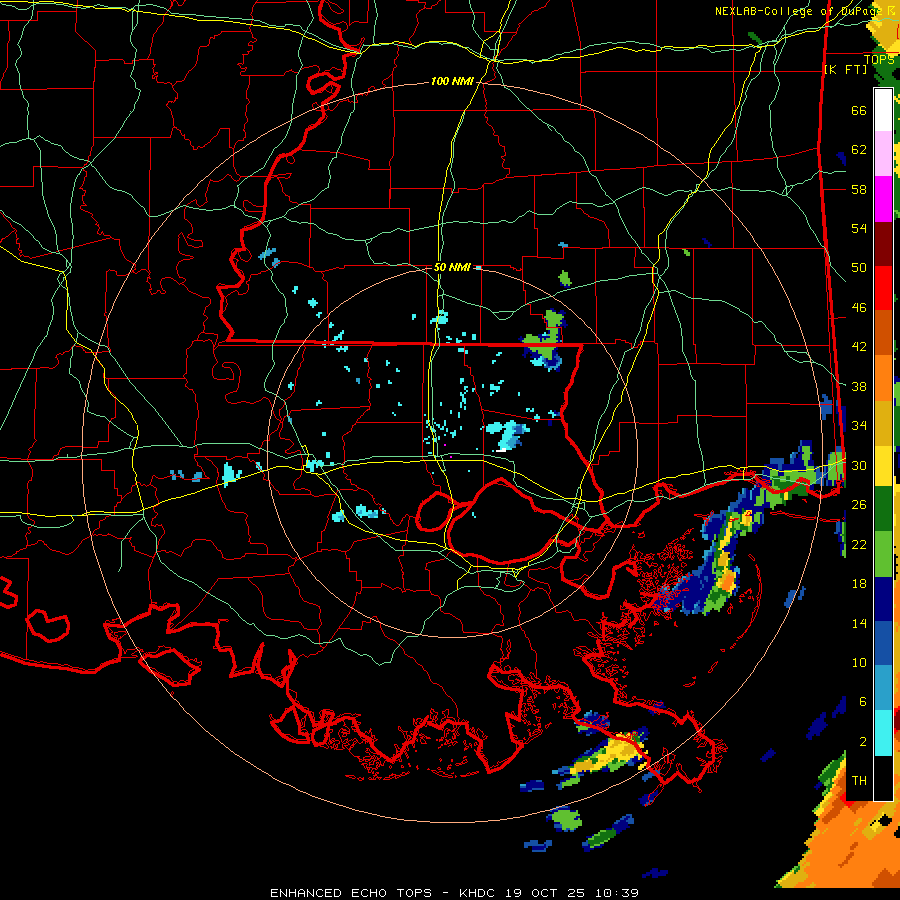Select the light pink legend color band
900x900 pixels.
tap(883, 153)
